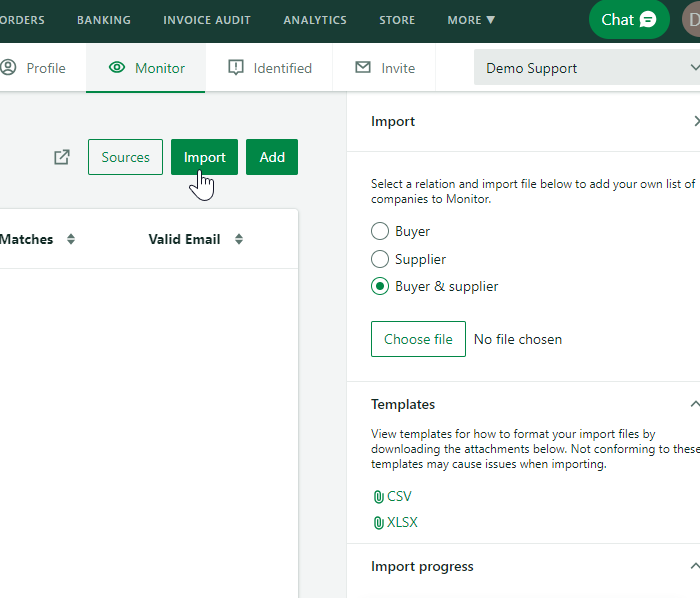Image resolution: width=700 pixels, height=598 pixels.
Task: Click the Invite envelope icon
Action: coord(363,67)
